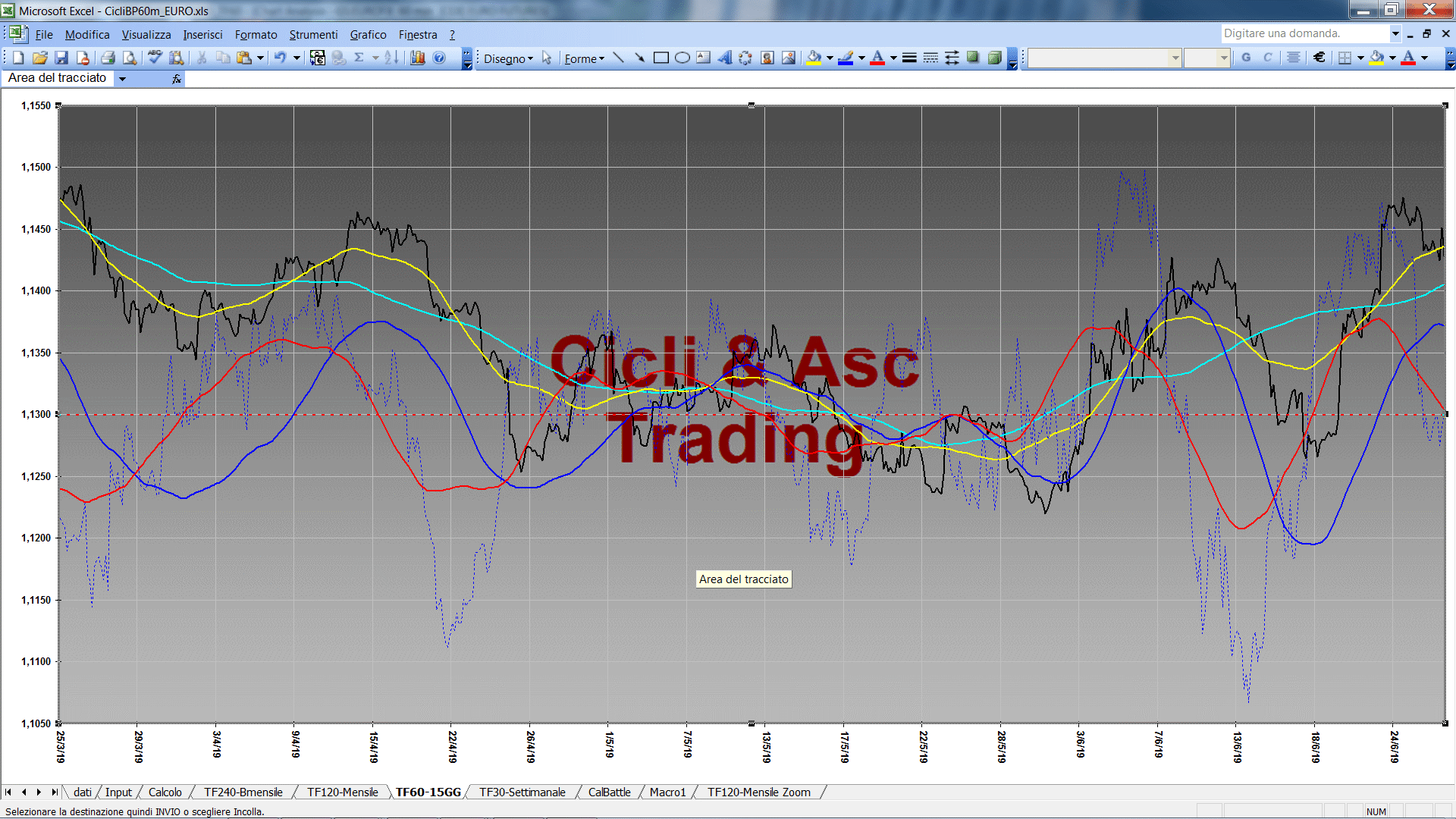This screenshot has height=819, width=1456.
Task: Switch to the CalBattle sheet tab
Action: (x=609, y=792)
